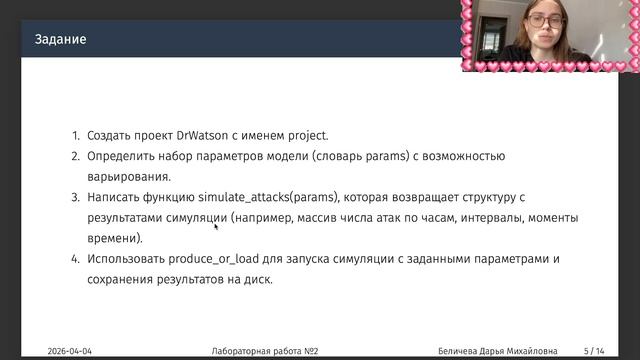
Task: Click the author name 'Беличева Дарья Михайловна'
Action: pyautogui.click(x=498, y=351)
